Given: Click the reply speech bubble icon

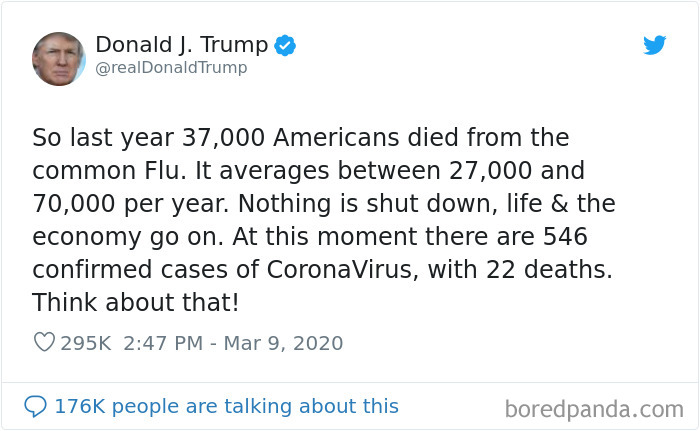Looking at the screenshot, I should click(x=35, y=406).
